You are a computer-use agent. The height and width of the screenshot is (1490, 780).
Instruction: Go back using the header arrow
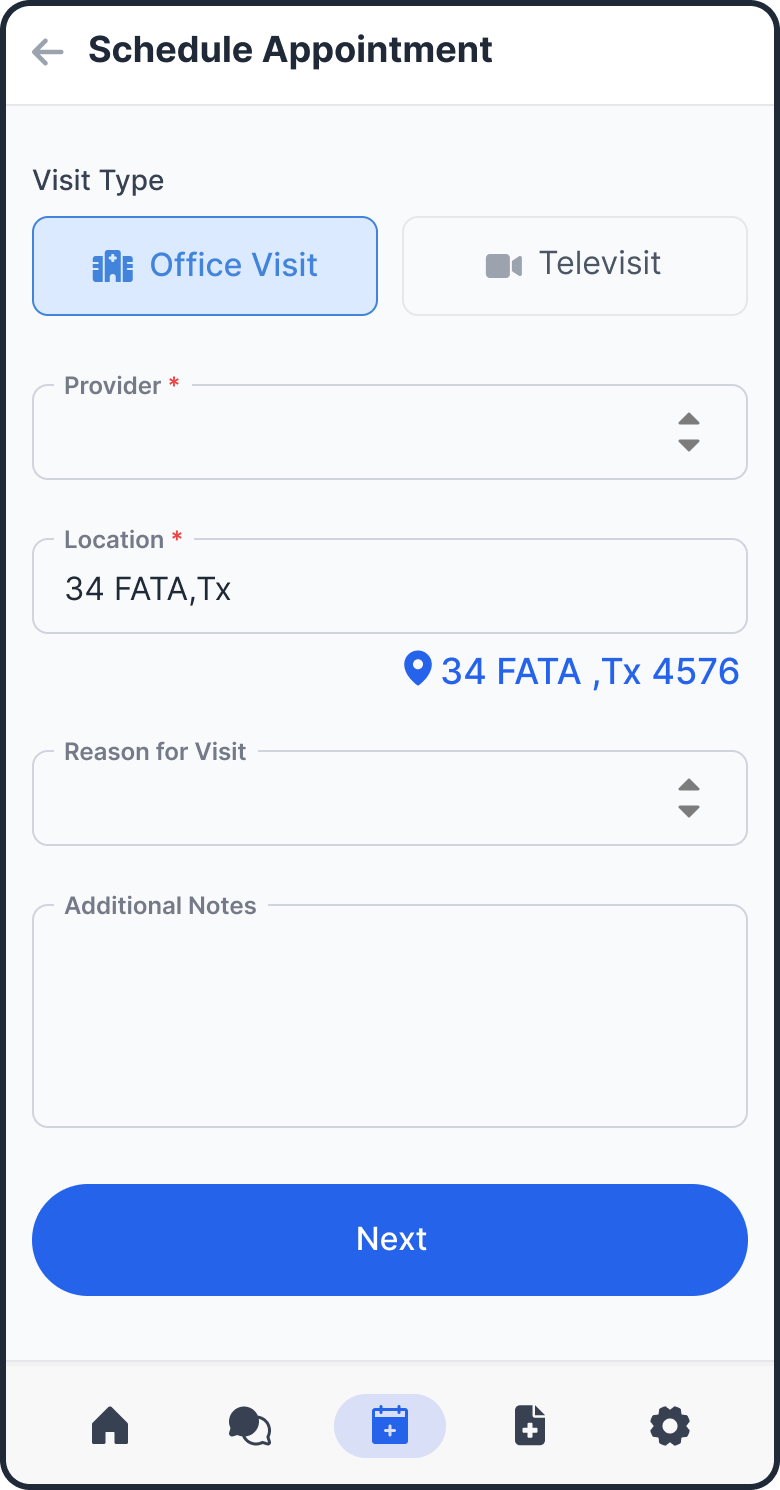(47, 52)
